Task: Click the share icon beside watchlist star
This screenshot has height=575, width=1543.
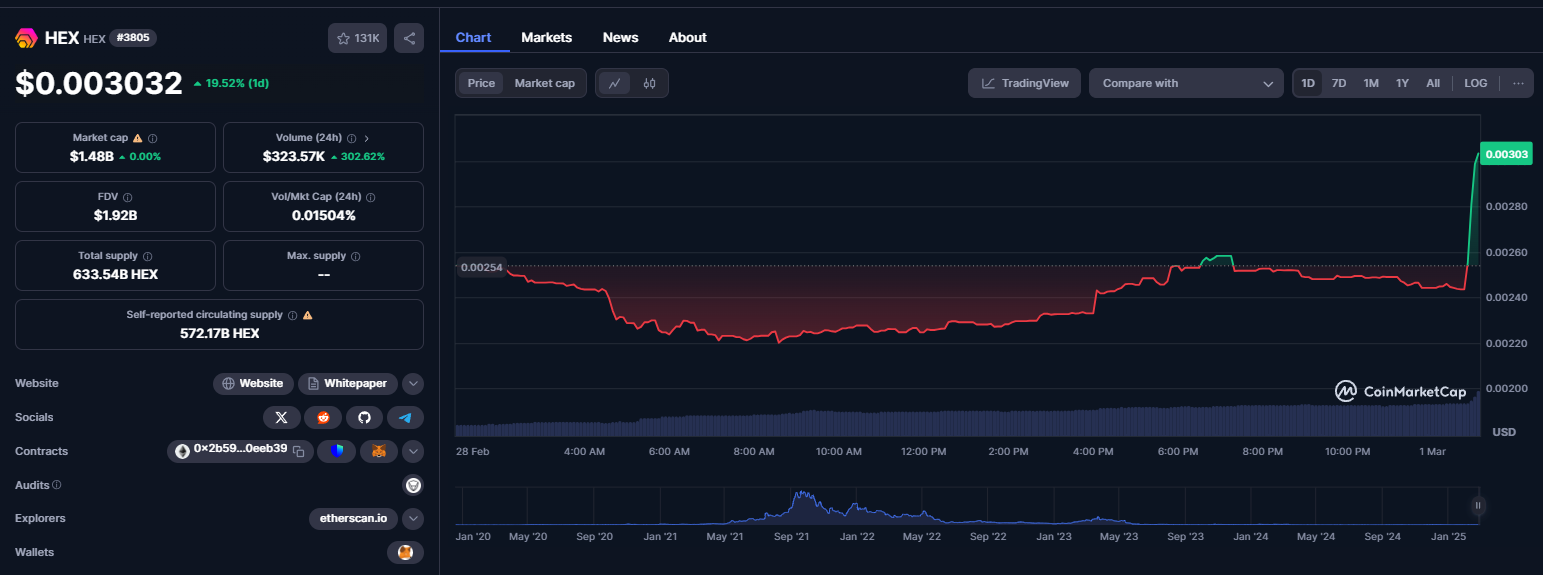Action: pyautogui.click(x=408, y=38)
